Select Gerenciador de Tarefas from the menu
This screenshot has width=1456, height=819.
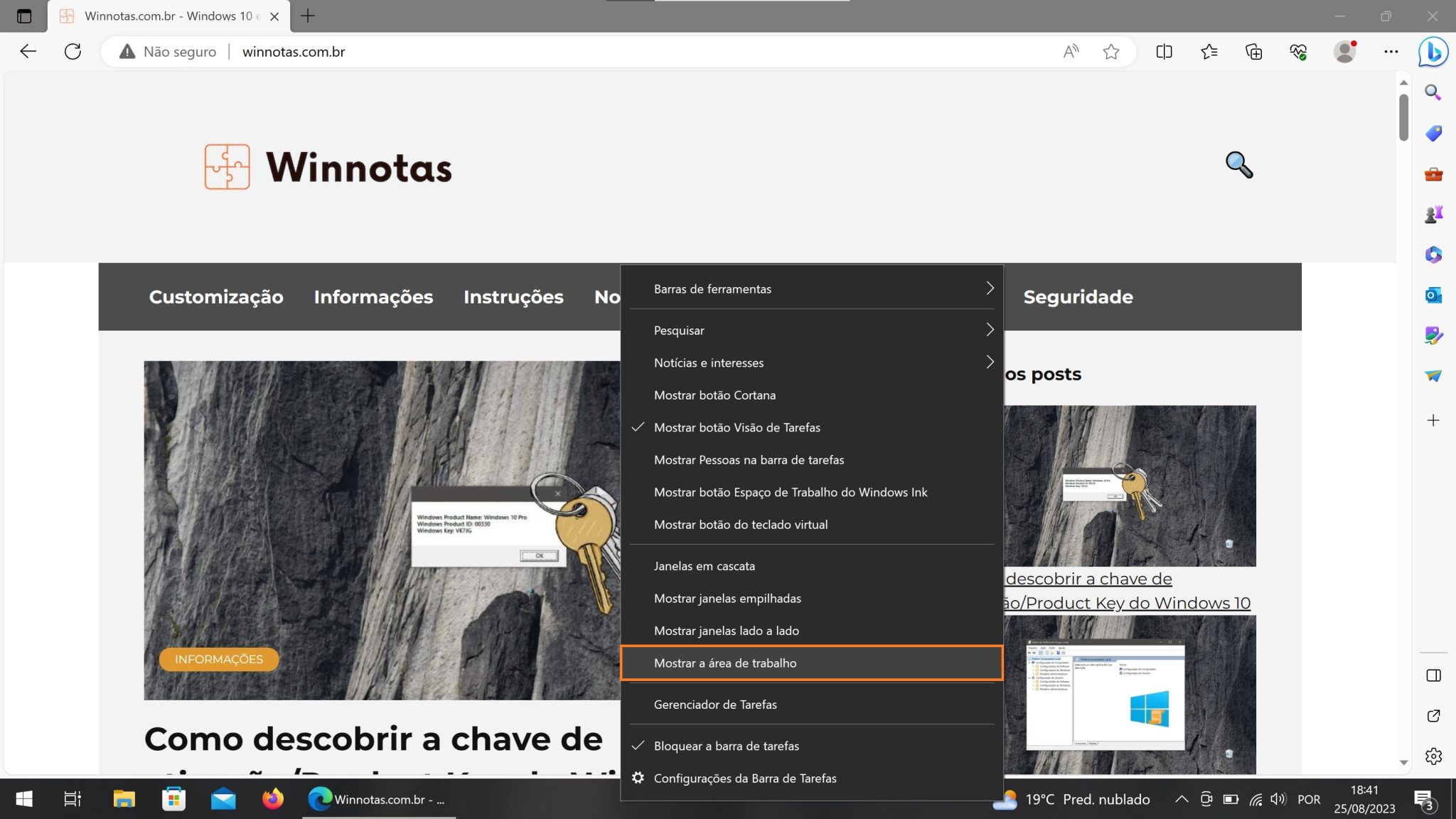point(716,704)
